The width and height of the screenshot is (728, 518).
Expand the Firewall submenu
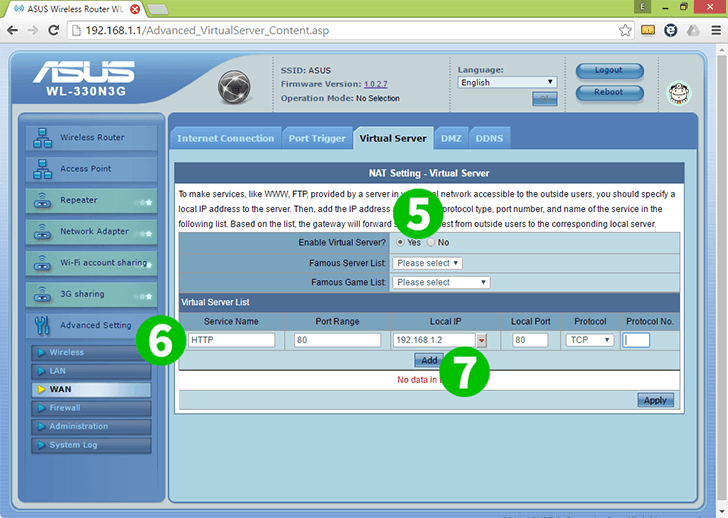click(x=91, y=408)
